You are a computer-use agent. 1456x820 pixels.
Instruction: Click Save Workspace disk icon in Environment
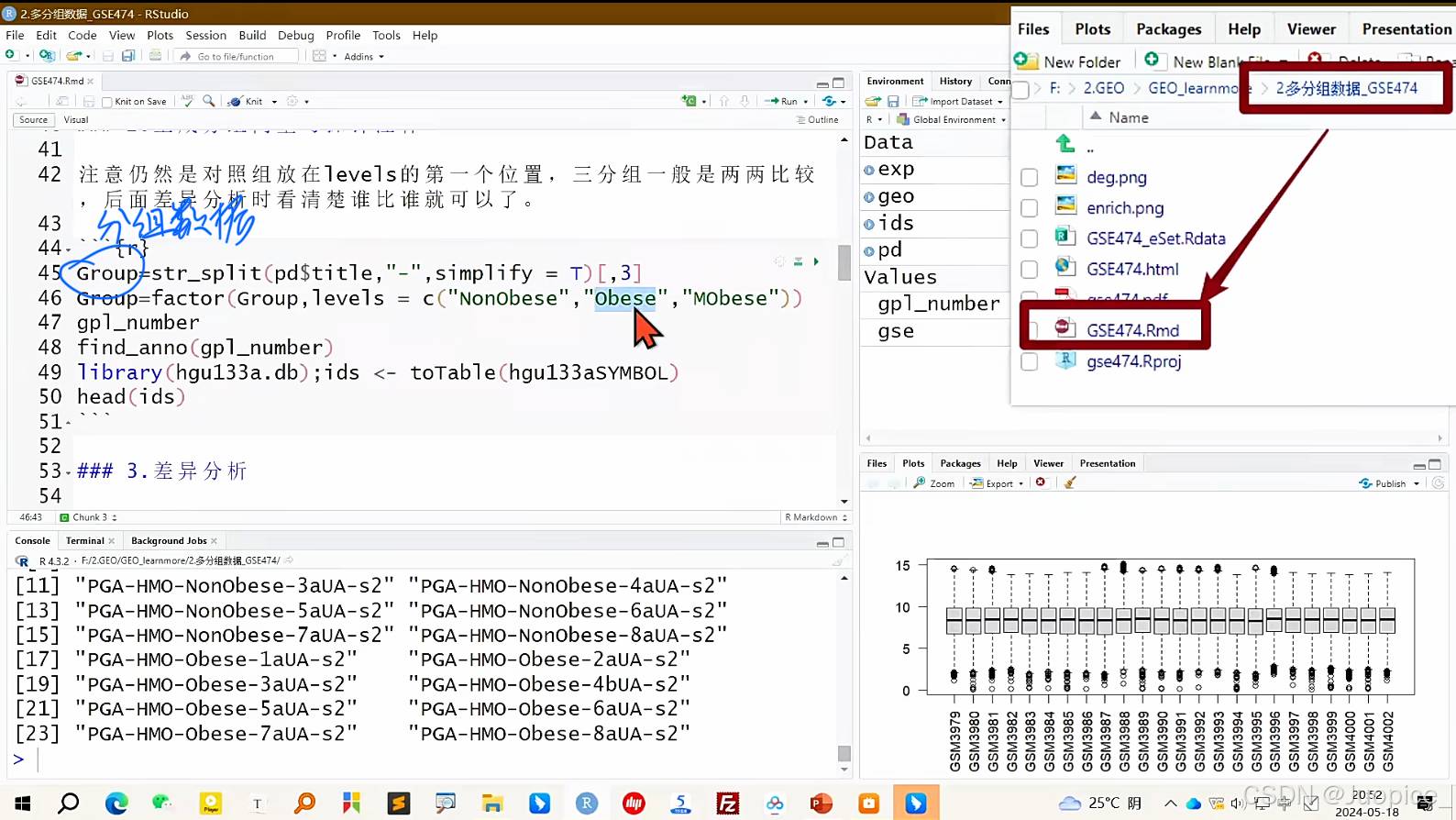point(893,101)
